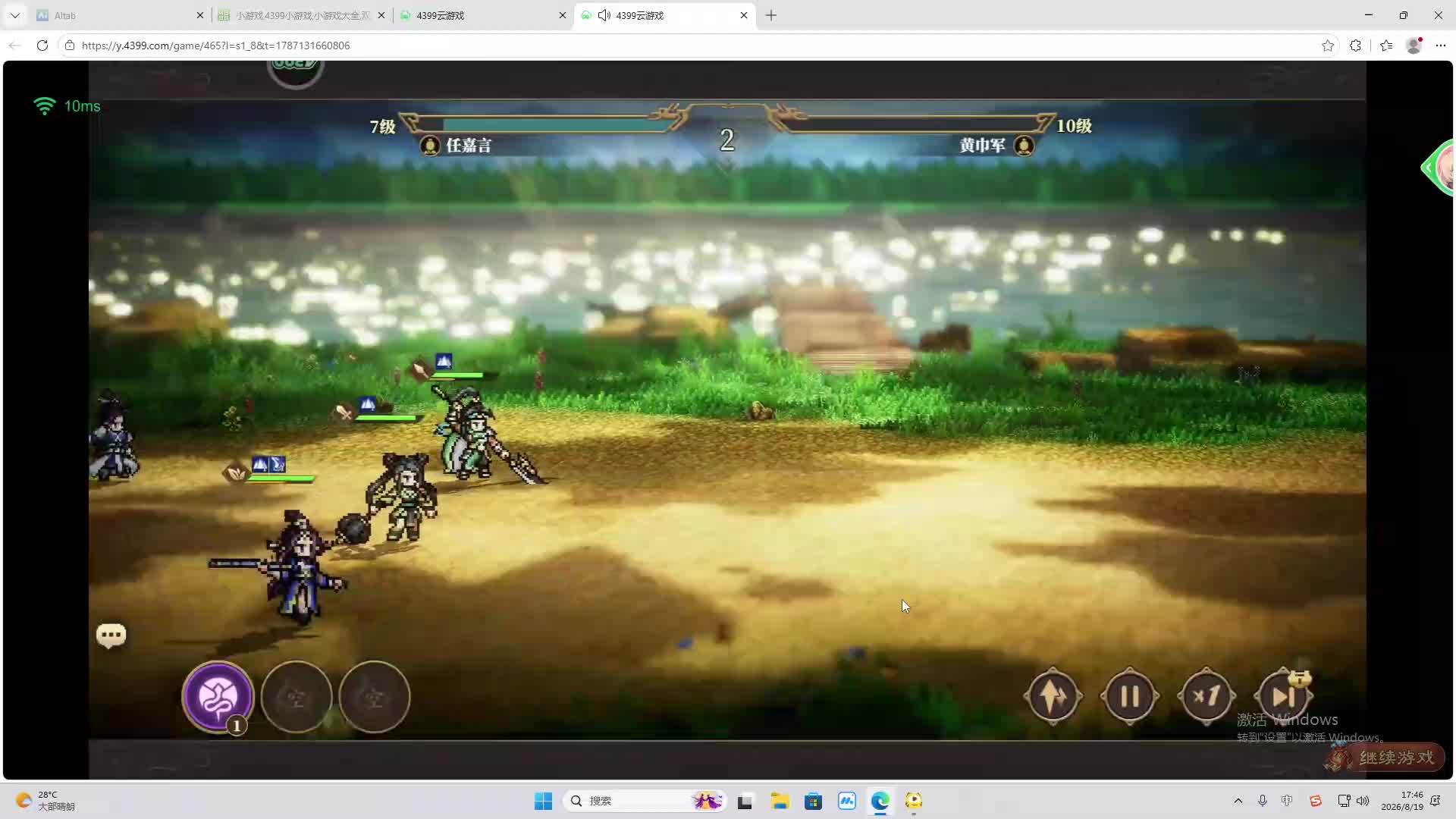1456x819 pixels.
Task: Open the blue M app on the taskbar
Action: pyautogui.click(x=846, y=801)
